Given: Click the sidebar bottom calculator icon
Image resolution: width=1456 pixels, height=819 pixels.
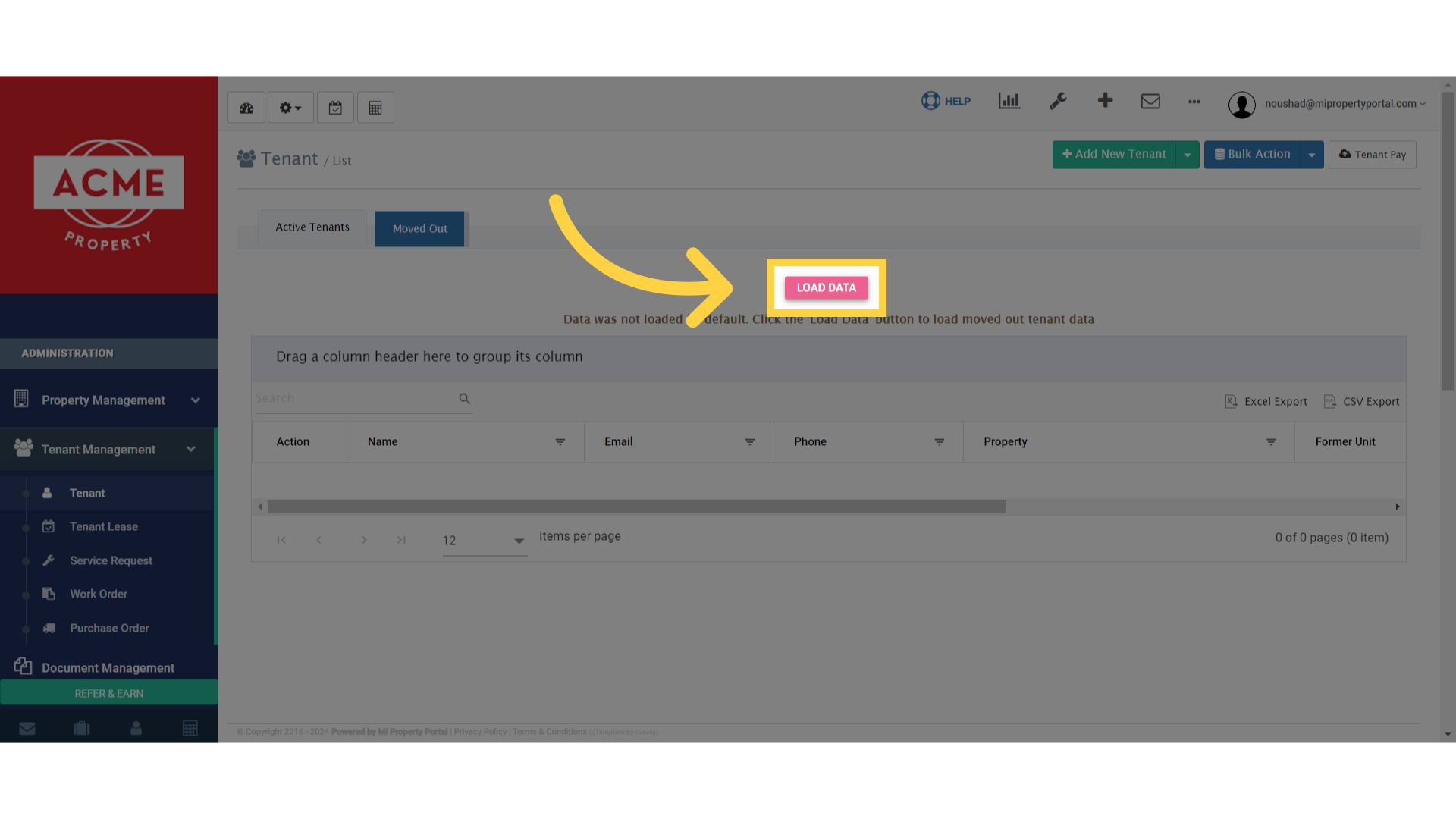Looking at the screenshot, I should [x=190, y=728].
